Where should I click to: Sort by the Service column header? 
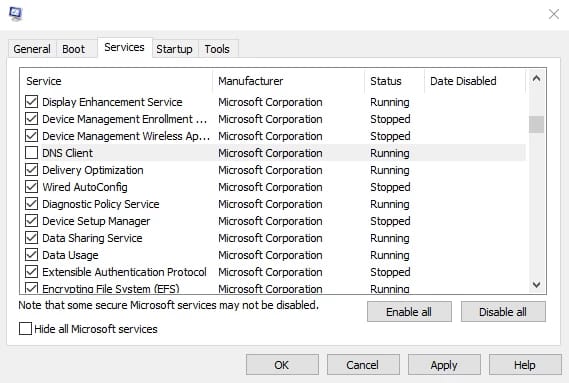coord(117,81)
